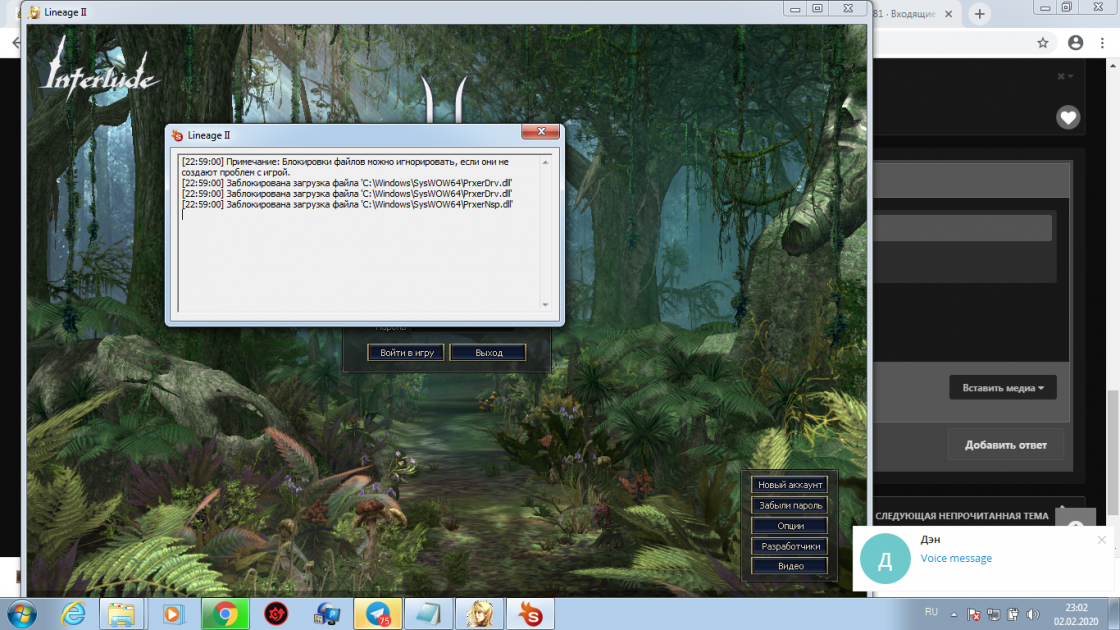Expand the Вставить медиа dropdown
Image resolution: width=1120 pixels, height=630 pixels.
(1002, 388)
